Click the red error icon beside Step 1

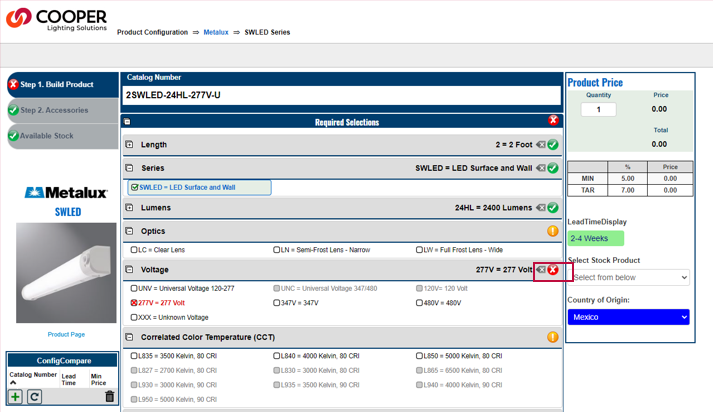click(x=14, y=84)
